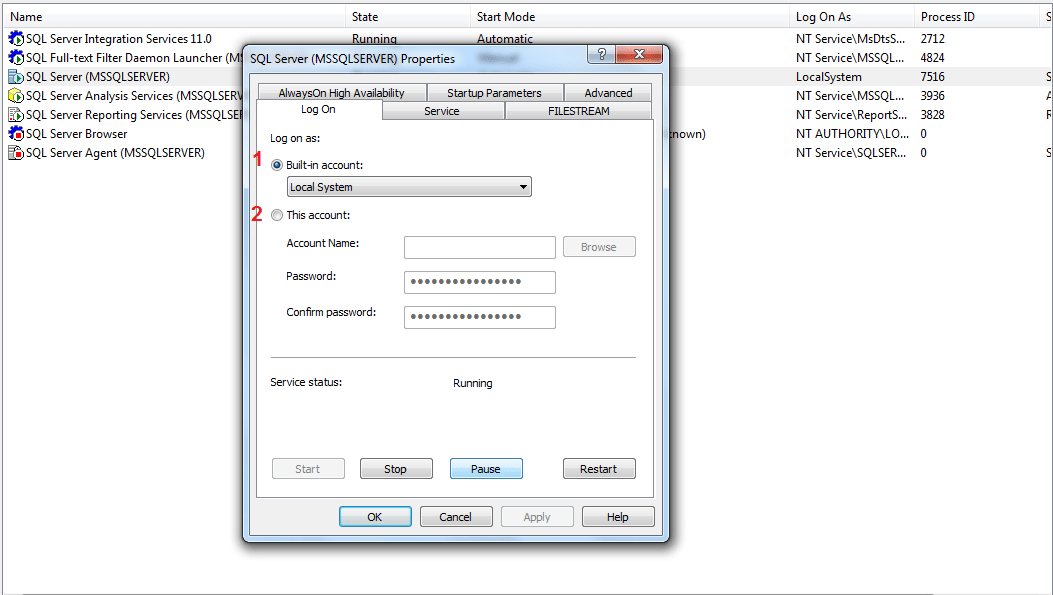
Task: Click the Start service button
Action: click(x=308, y=469)
